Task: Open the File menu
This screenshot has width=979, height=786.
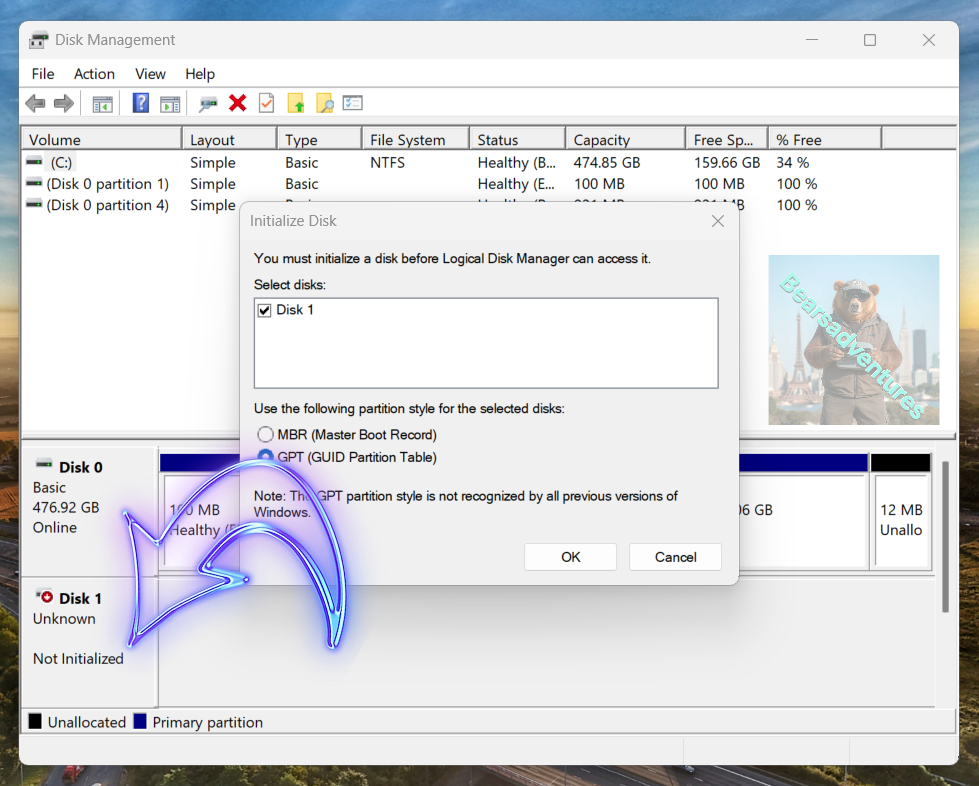Action: pyautogui.click(x=43, y=74)
